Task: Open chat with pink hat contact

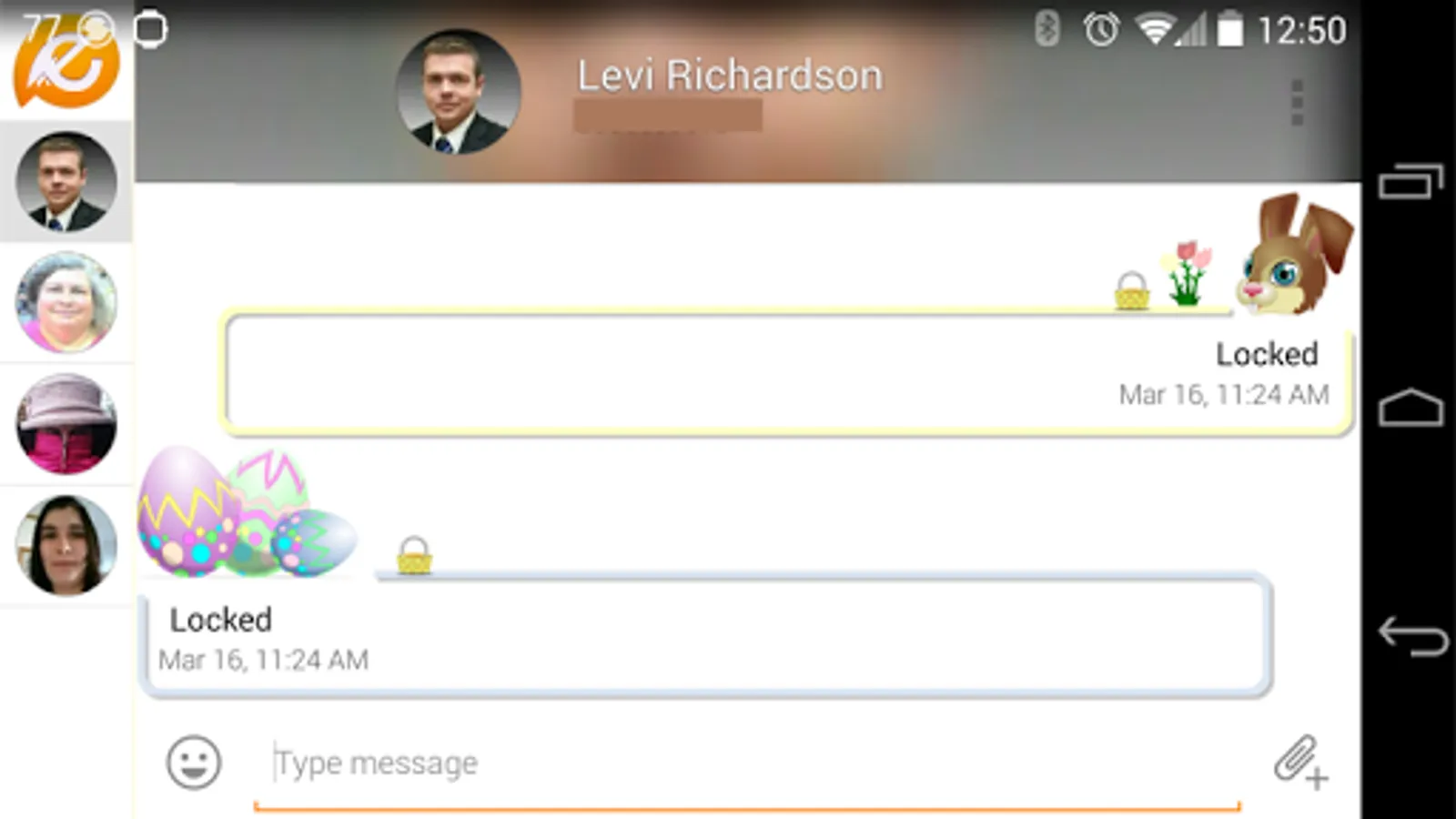Action: coord(66,423)
